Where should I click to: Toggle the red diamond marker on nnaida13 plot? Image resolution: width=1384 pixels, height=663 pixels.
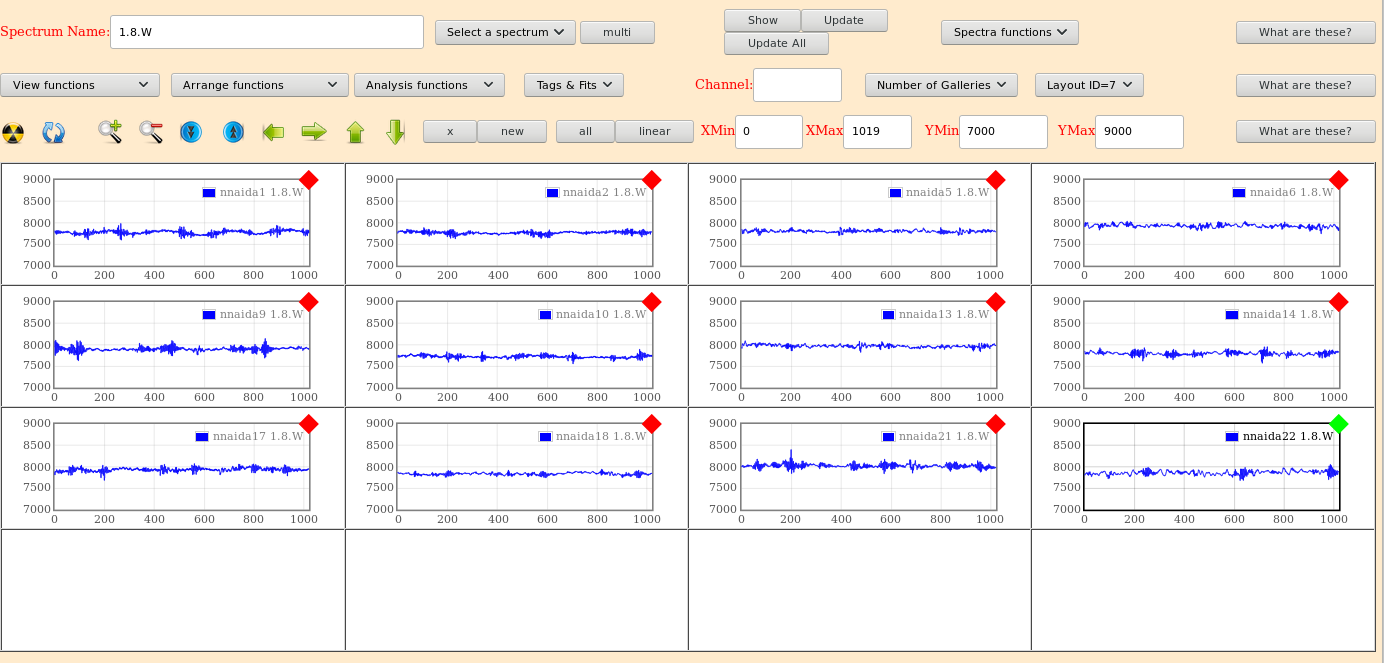(995, 302)
